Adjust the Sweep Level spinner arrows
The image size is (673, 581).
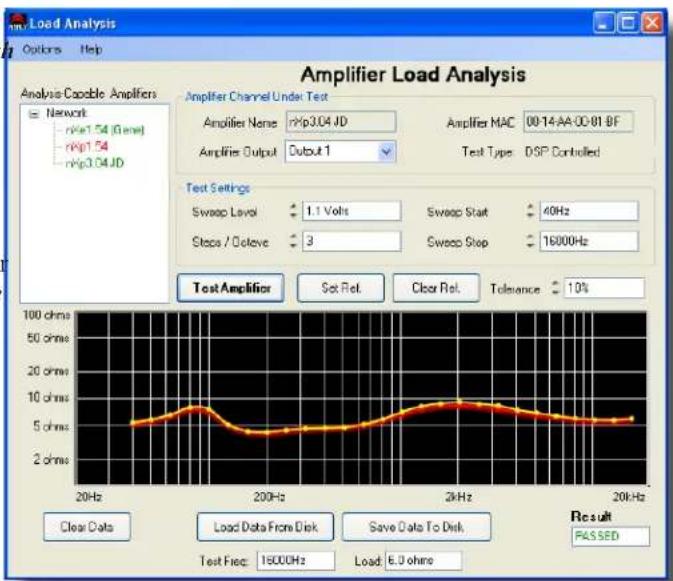point(293,211)
